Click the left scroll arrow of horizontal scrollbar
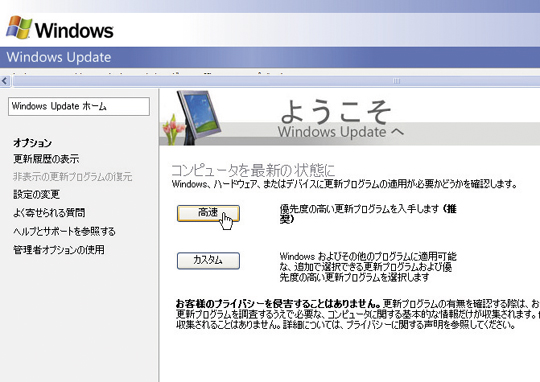540x382 pixels. pyautogui.click(x=4, y=81)
